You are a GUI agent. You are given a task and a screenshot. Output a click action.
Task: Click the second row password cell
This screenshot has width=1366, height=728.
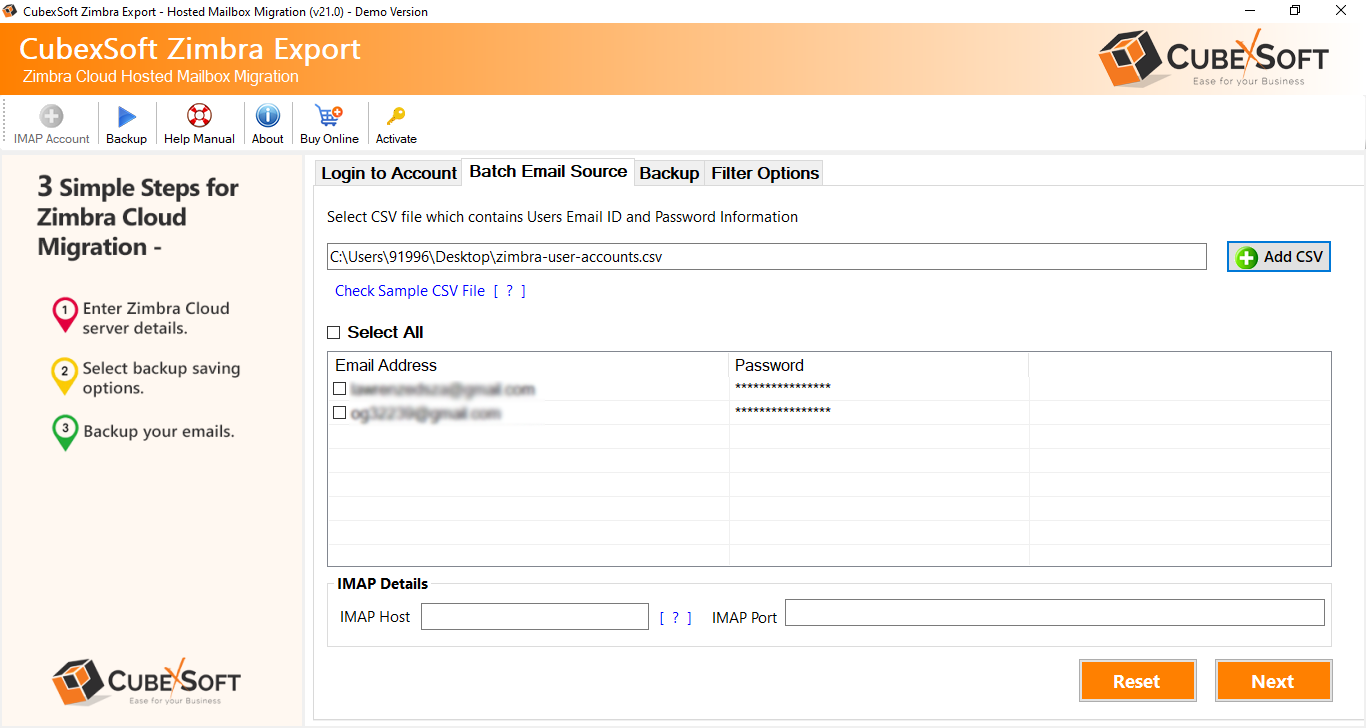pos(879,413)
